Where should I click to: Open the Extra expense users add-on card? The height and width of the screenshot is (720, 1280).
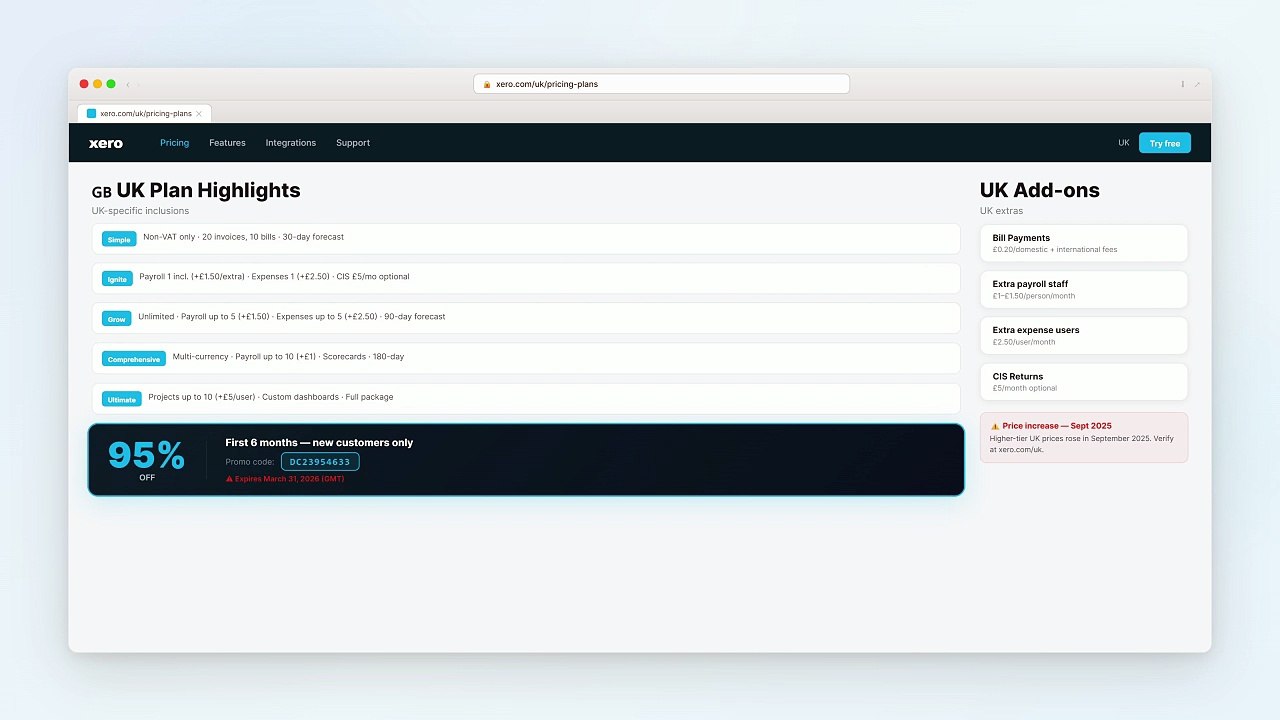1084,335
